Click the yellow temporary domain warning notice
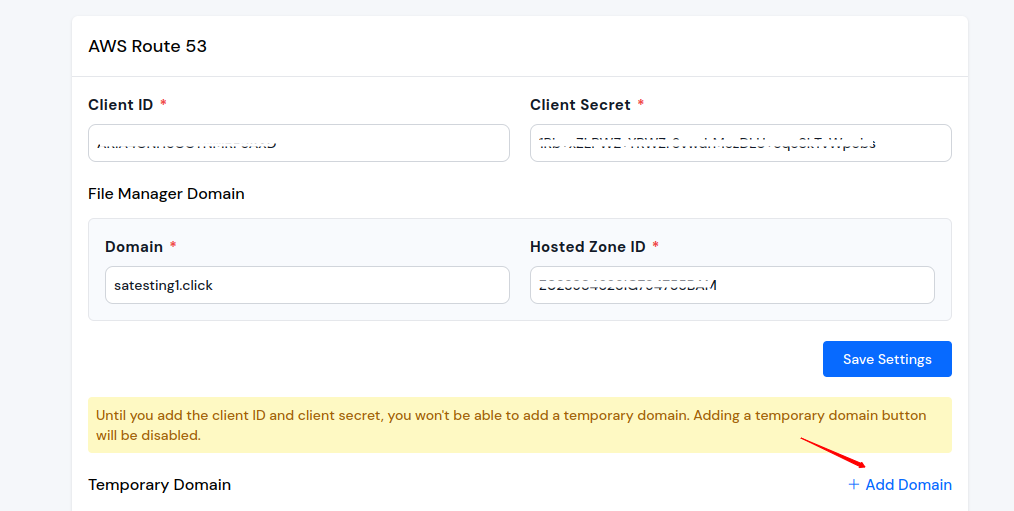 520,425
